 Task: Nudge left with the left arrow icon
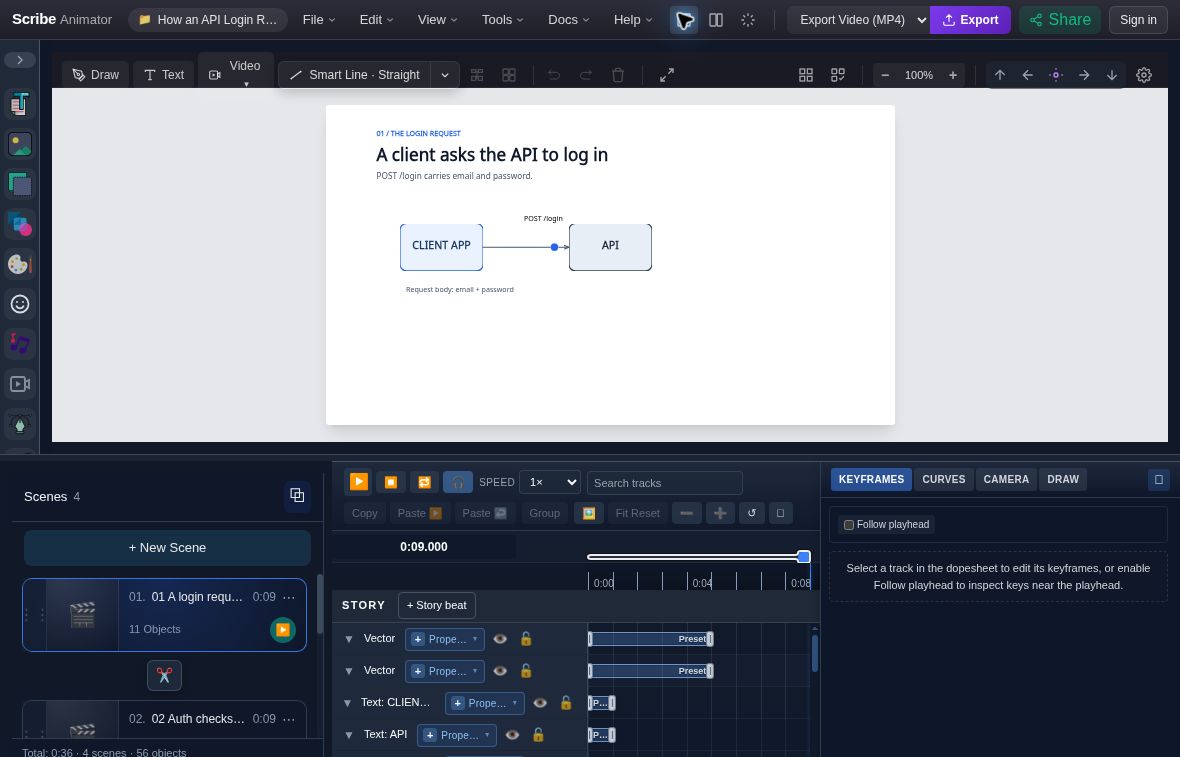pyautogui.click(x=1028, y=75)
